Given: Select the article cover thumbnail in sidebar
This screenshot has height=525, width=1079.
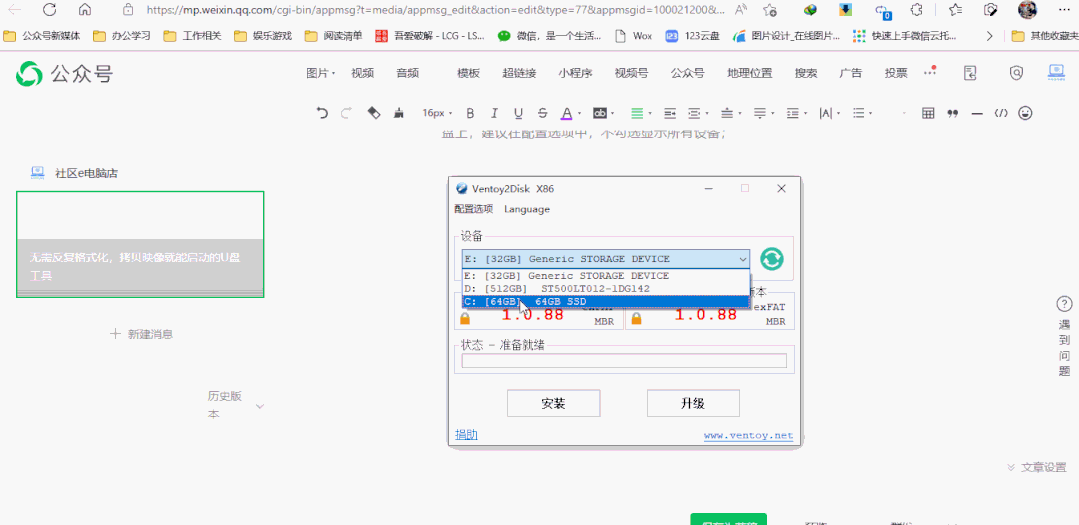Looking at the screenshot, I should pos(140,244).
